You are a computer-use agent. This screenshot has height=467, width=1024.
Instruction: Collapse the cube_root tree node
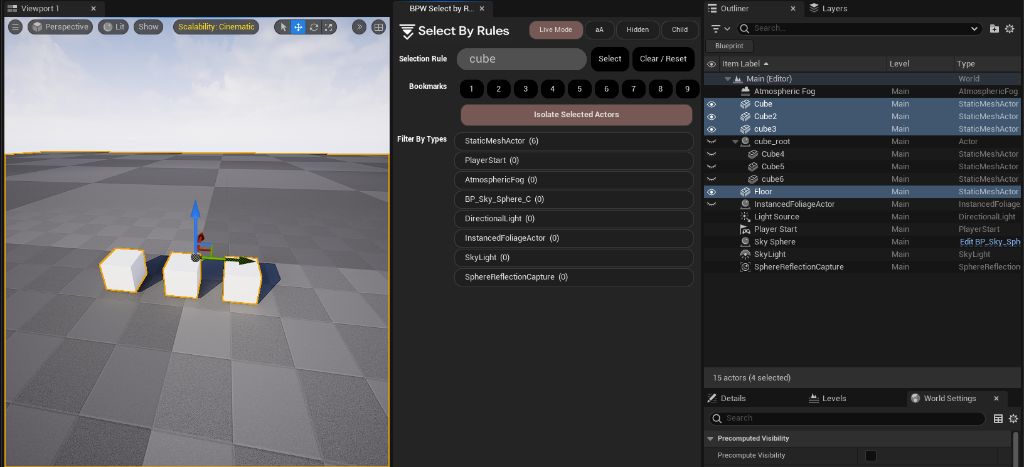[735, 142]
